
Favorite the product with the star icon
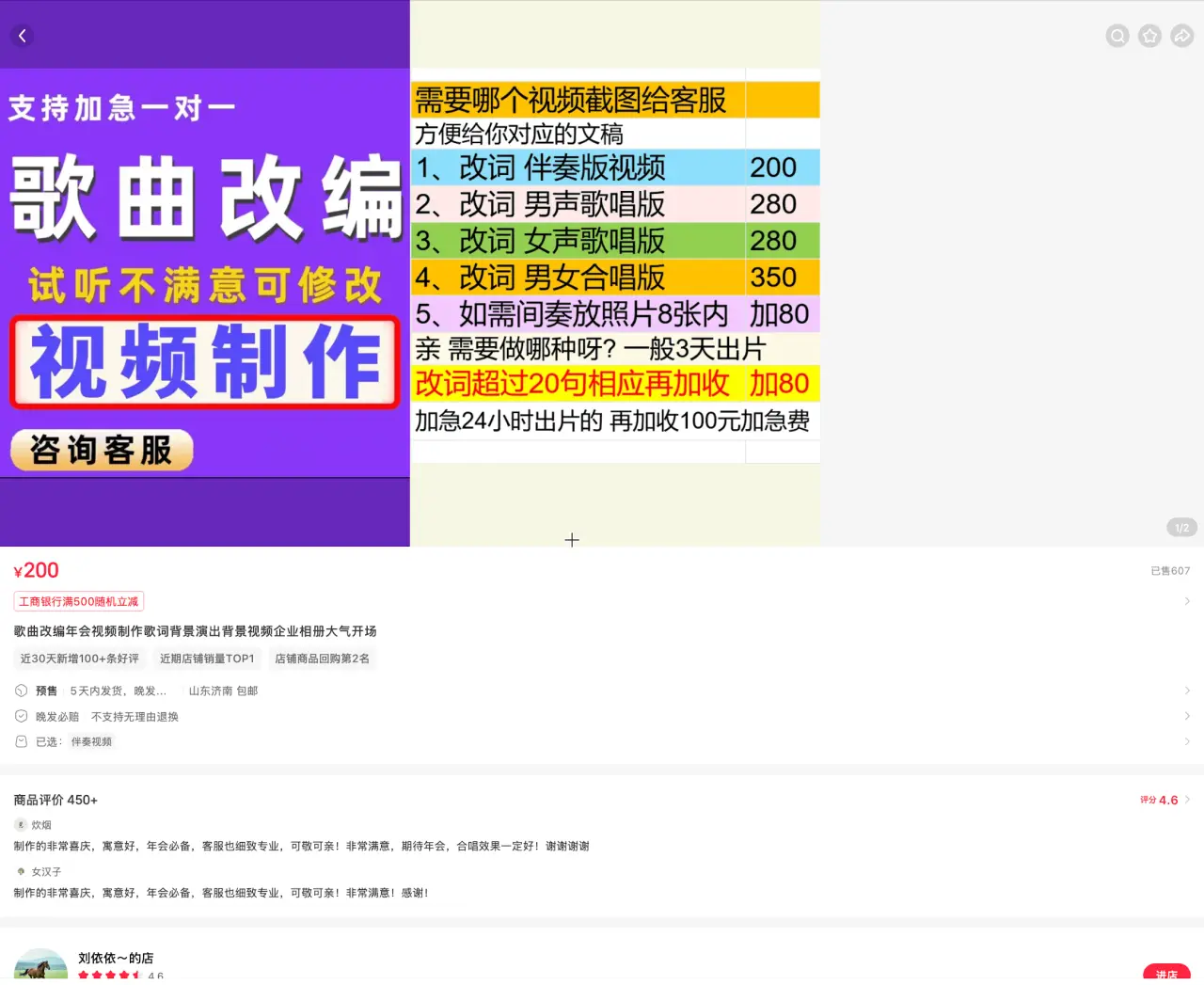[1149, 36]
